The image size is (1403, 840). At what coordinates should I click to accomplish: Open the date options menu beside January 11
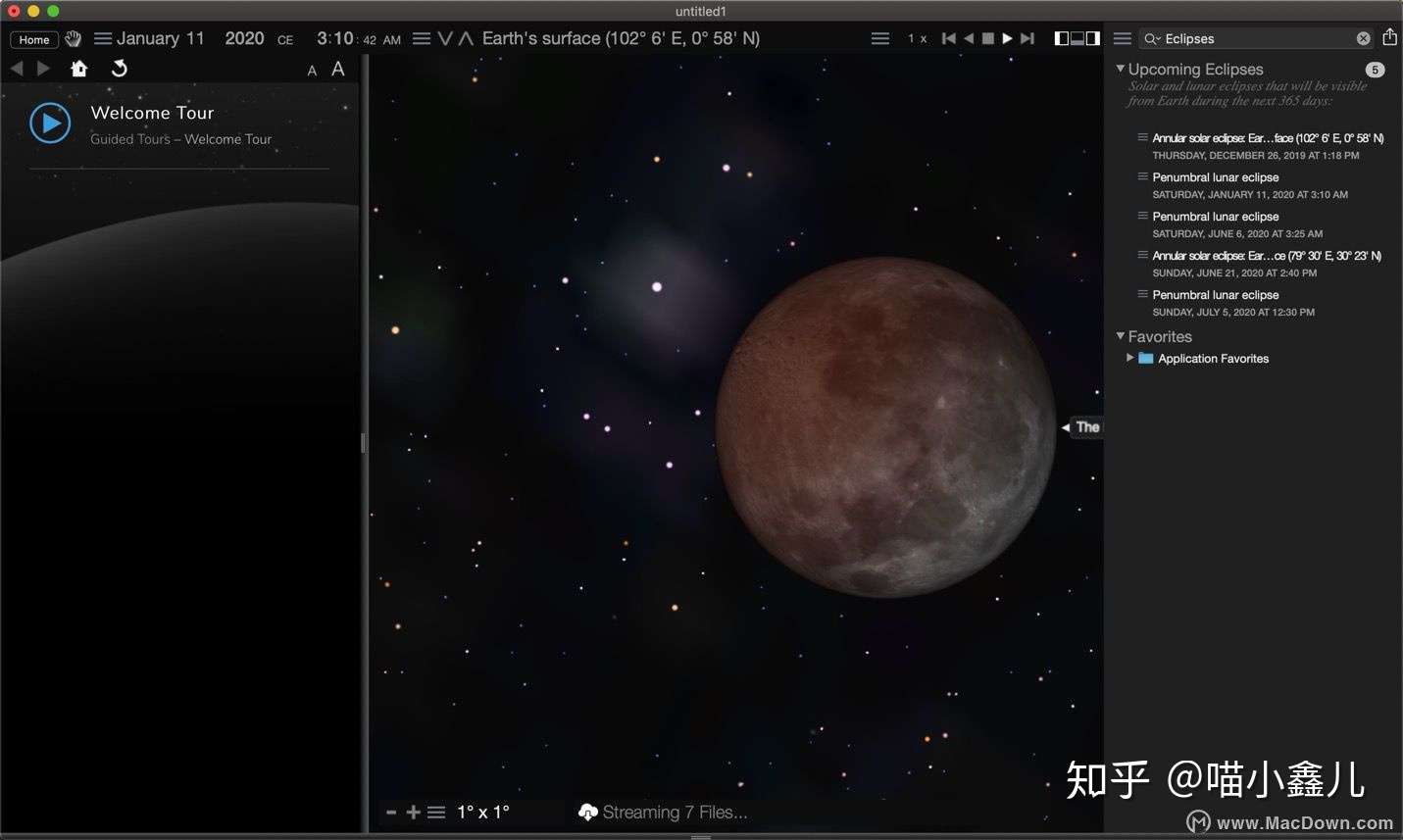(103, 39)
